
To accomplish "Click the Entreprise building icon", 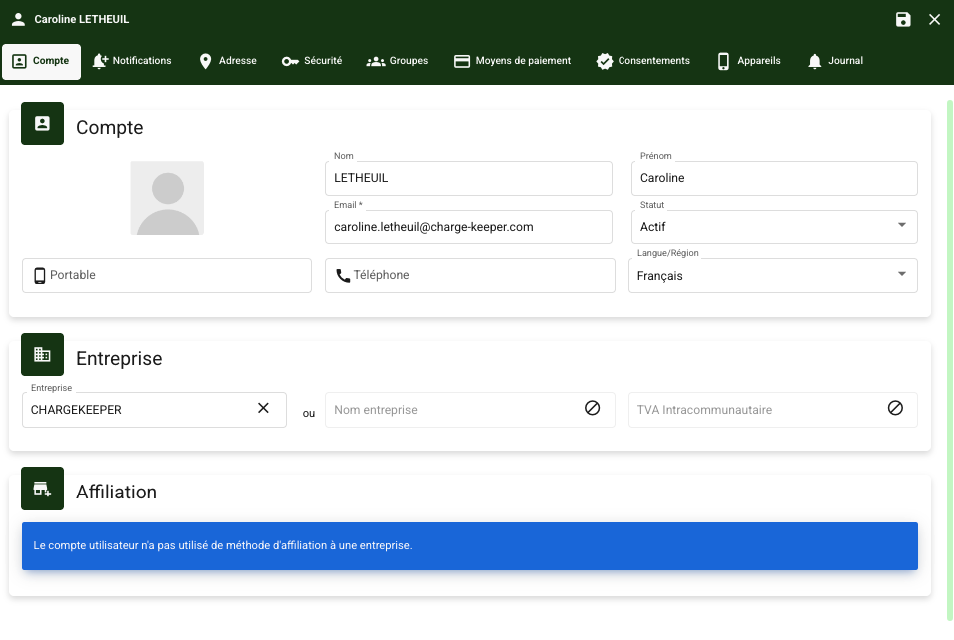I will (x=42, y=355).
